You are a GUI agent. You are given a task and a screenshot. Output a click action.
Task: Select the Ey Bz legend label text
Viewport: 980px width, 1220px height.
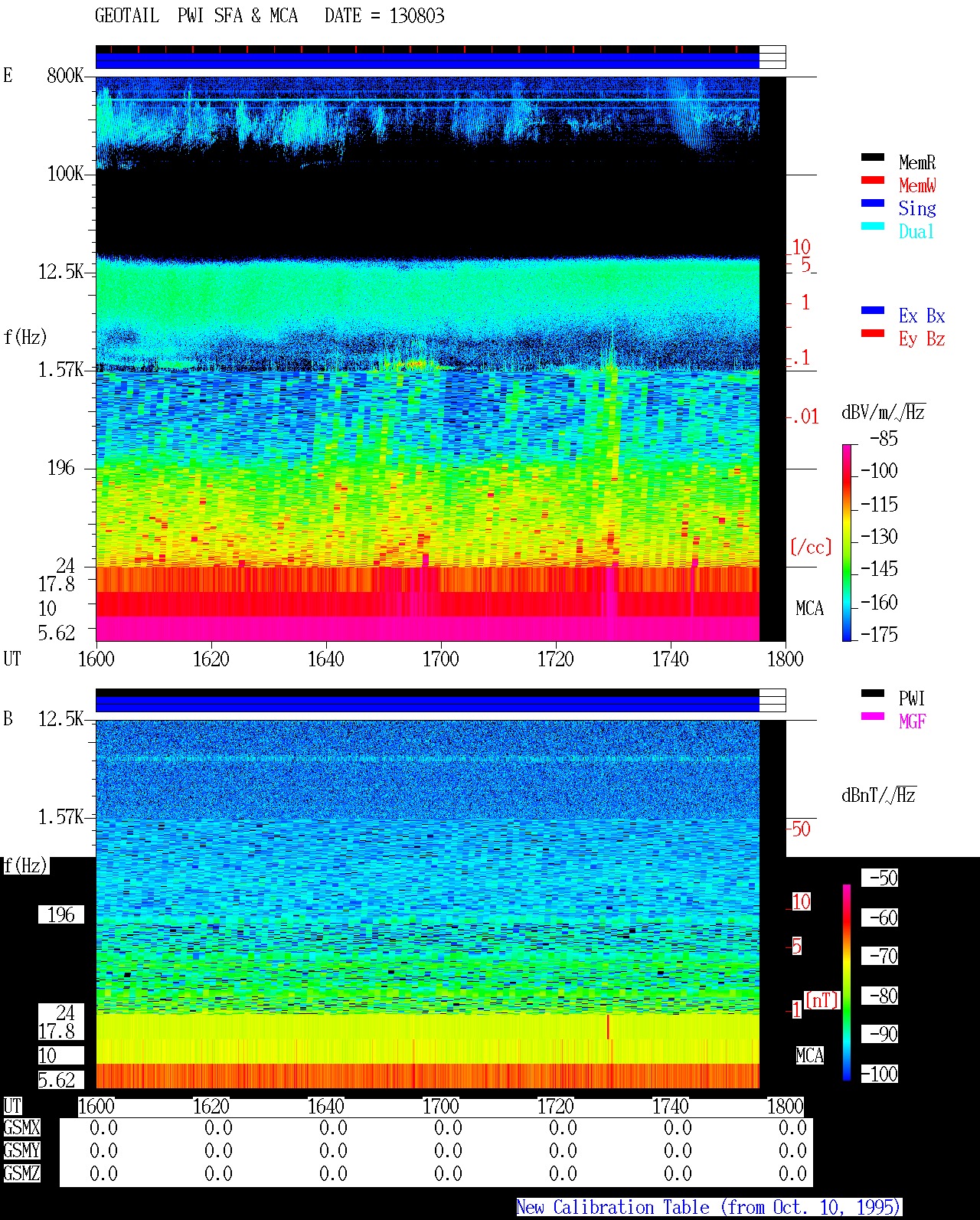coord(922,339)
